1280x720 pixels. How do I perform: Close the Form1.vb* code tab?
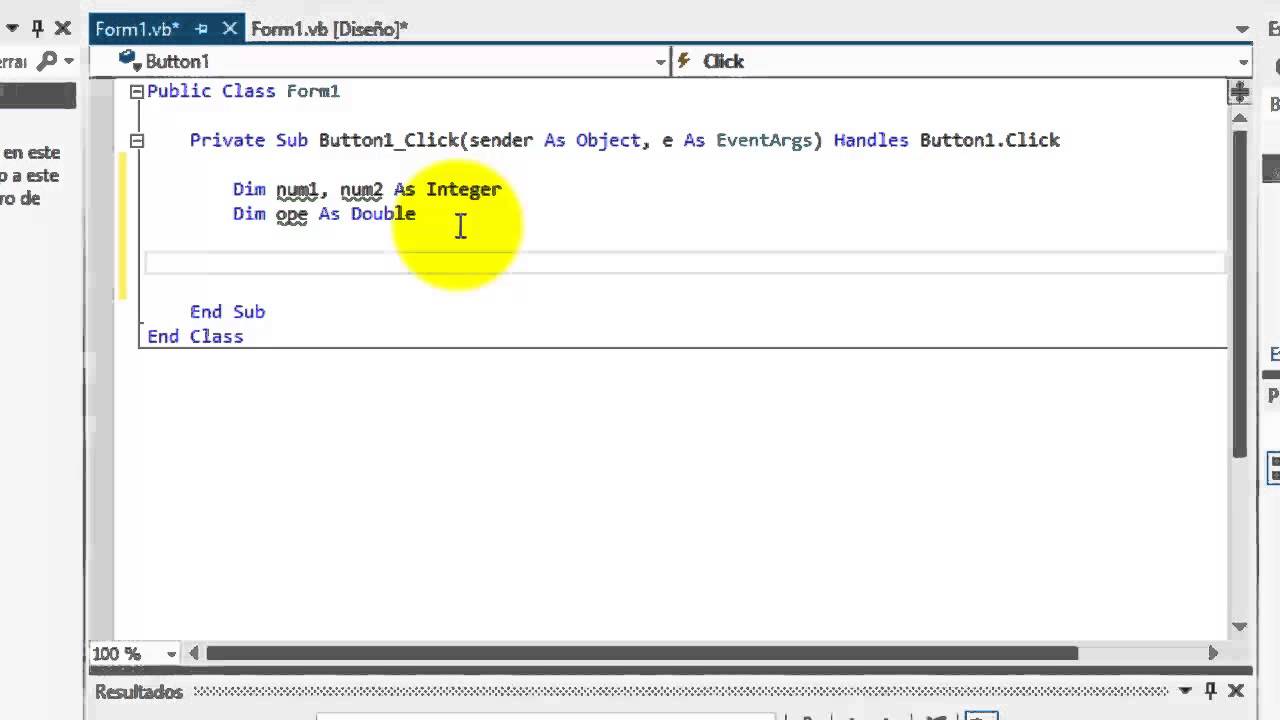pyautogui.click(x=229, y=29)
